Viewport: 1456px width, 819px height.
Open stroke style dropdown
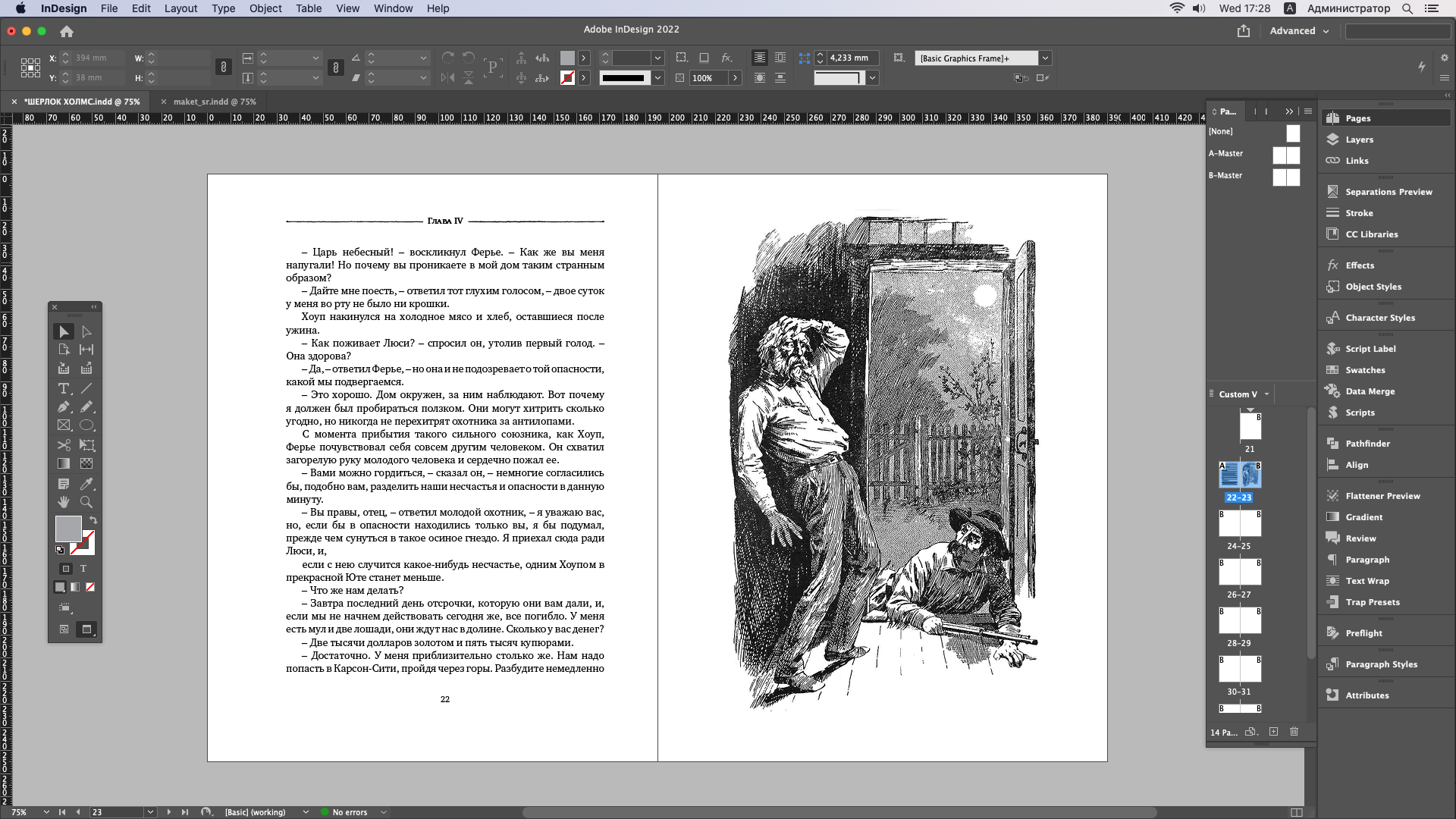coord(657,78)
